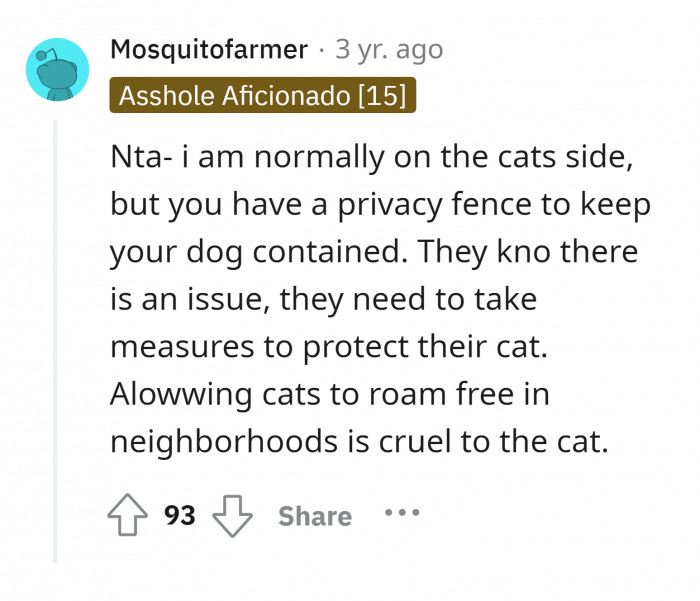Screen dimensions: 700x601
Task: Click the word 'contained.' in the third line
Action: click(x=330, y=252)
